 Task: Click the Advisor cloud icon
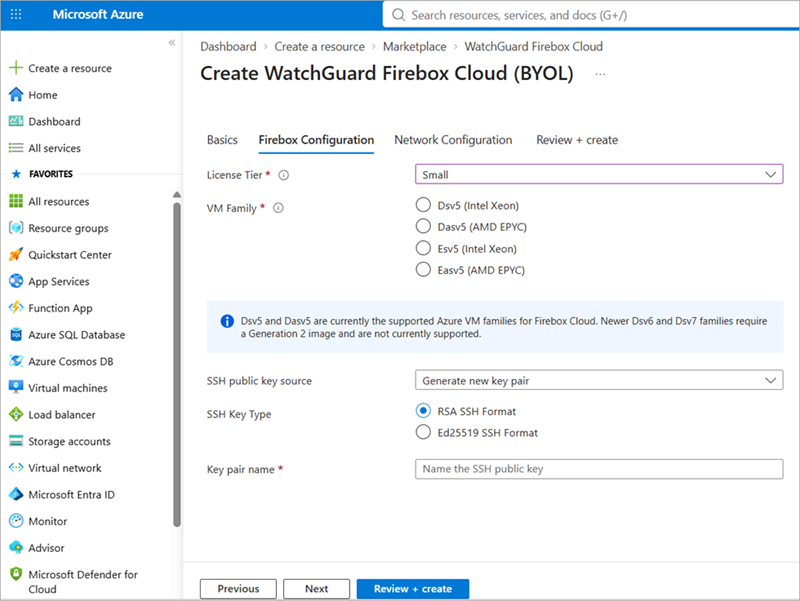(x=16, y=547)
